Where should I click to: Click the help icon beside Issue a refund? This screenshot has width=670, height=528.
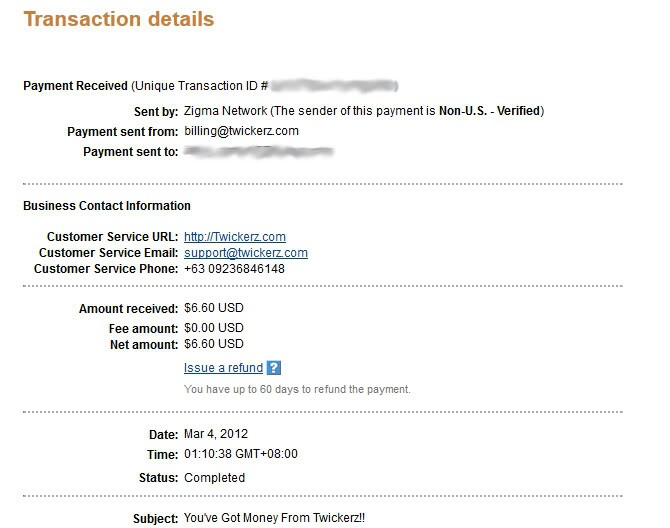pyautogui.click(x=273, y=368)
